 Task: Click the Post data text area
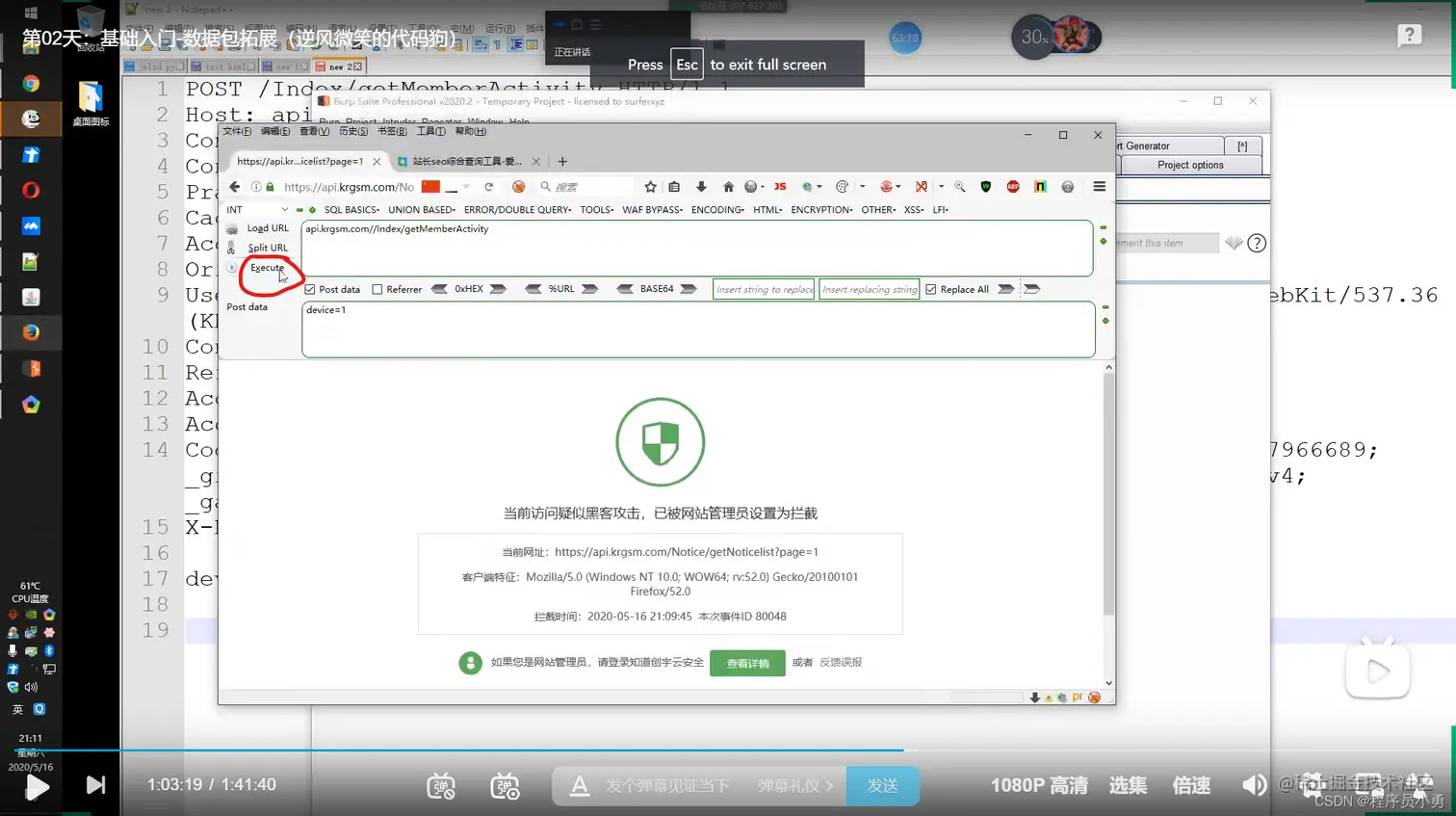[698, 329]
